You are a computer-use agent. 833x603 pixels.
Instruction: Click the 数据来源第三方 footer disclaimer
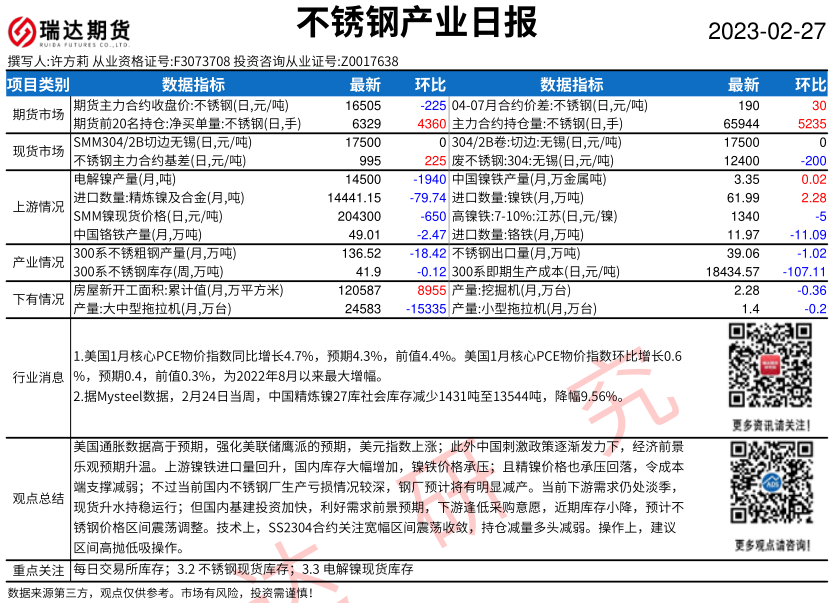[x=160, y=593]
